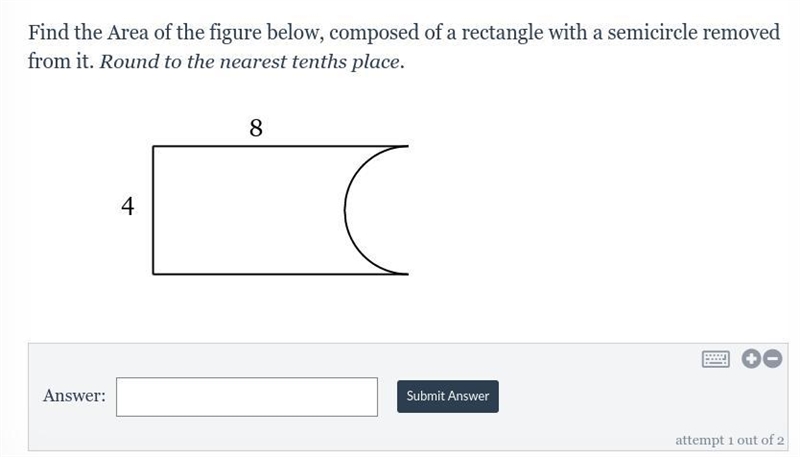Select the number 4 label beside the rectangle
The image size is (800, 457).
point(128,207)
